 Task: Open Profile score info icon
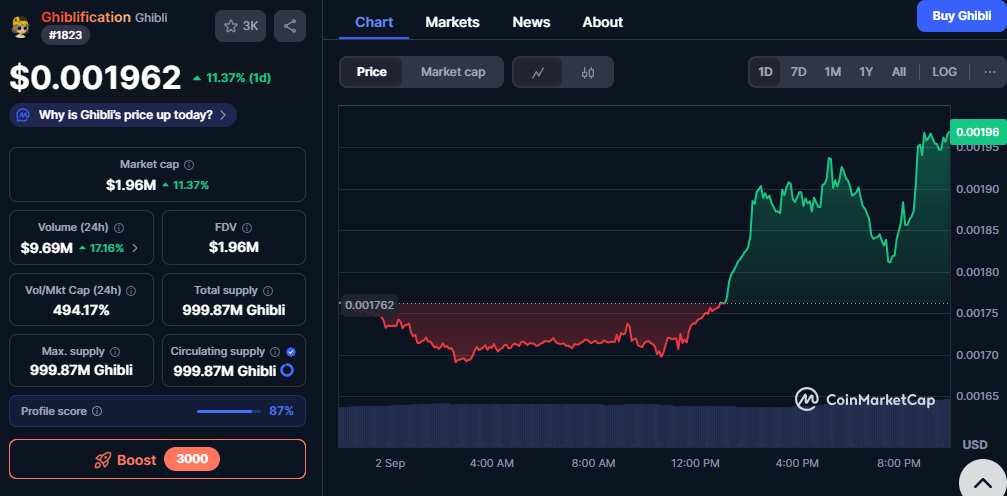coord(97,411)
